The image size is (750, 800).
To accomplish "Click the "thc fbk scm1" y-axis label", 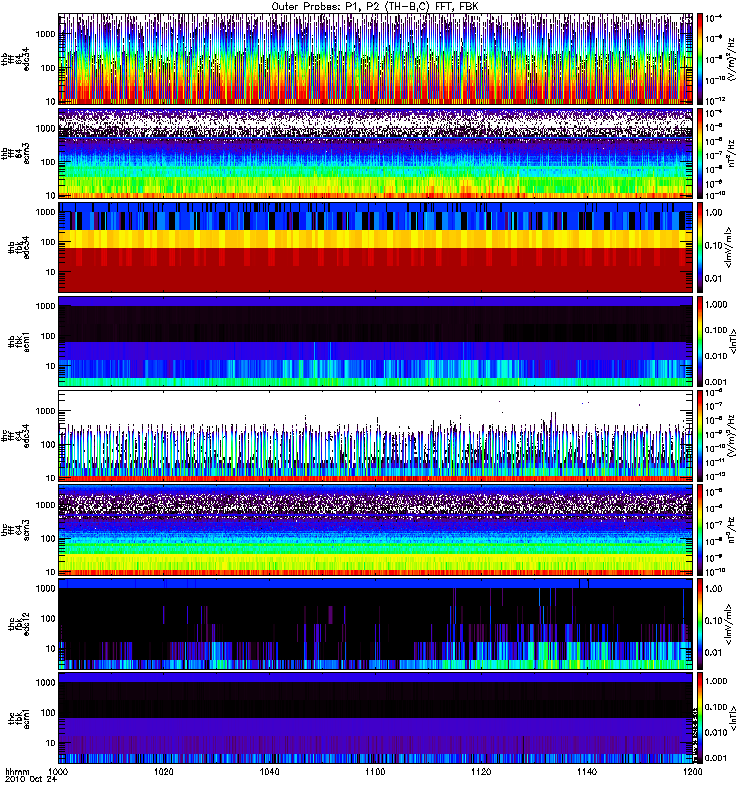I will [19, 718].
